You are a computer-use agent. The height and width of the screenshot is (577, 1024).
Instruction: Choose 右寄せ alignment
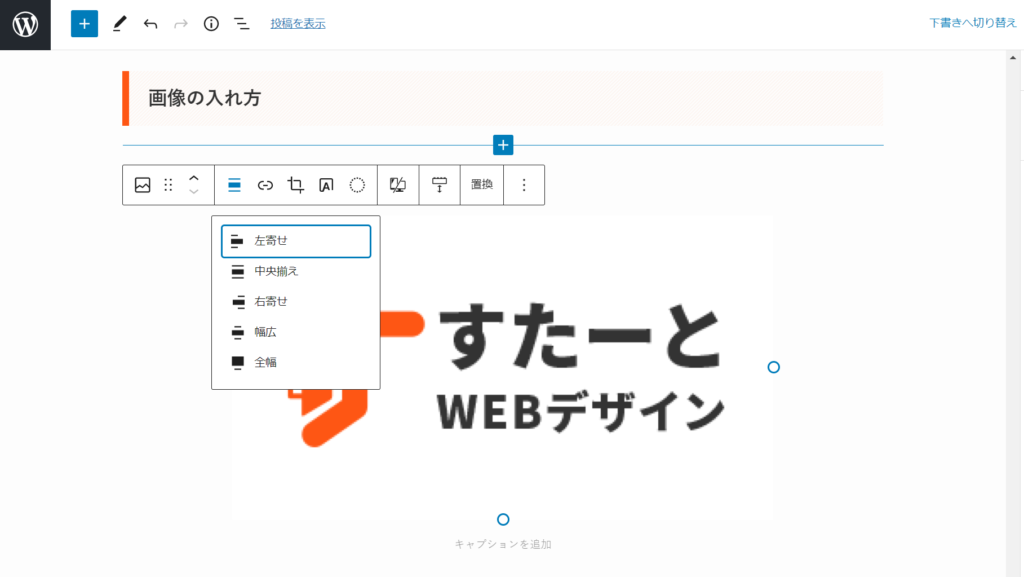(296, 302)
